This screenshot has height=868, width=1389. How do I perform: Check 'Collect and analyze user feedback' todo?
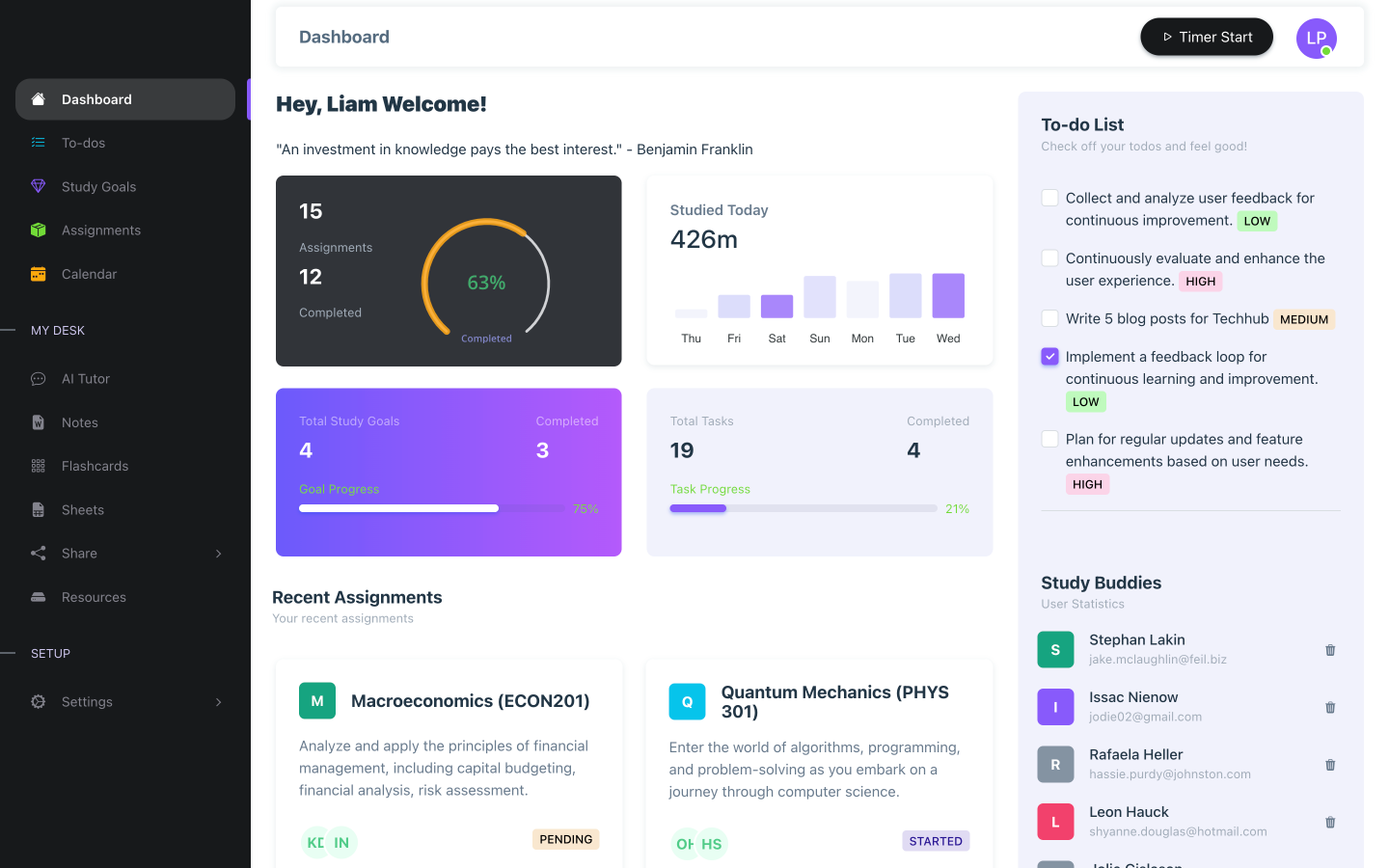pyautogui.click(x=1049, y=198)
